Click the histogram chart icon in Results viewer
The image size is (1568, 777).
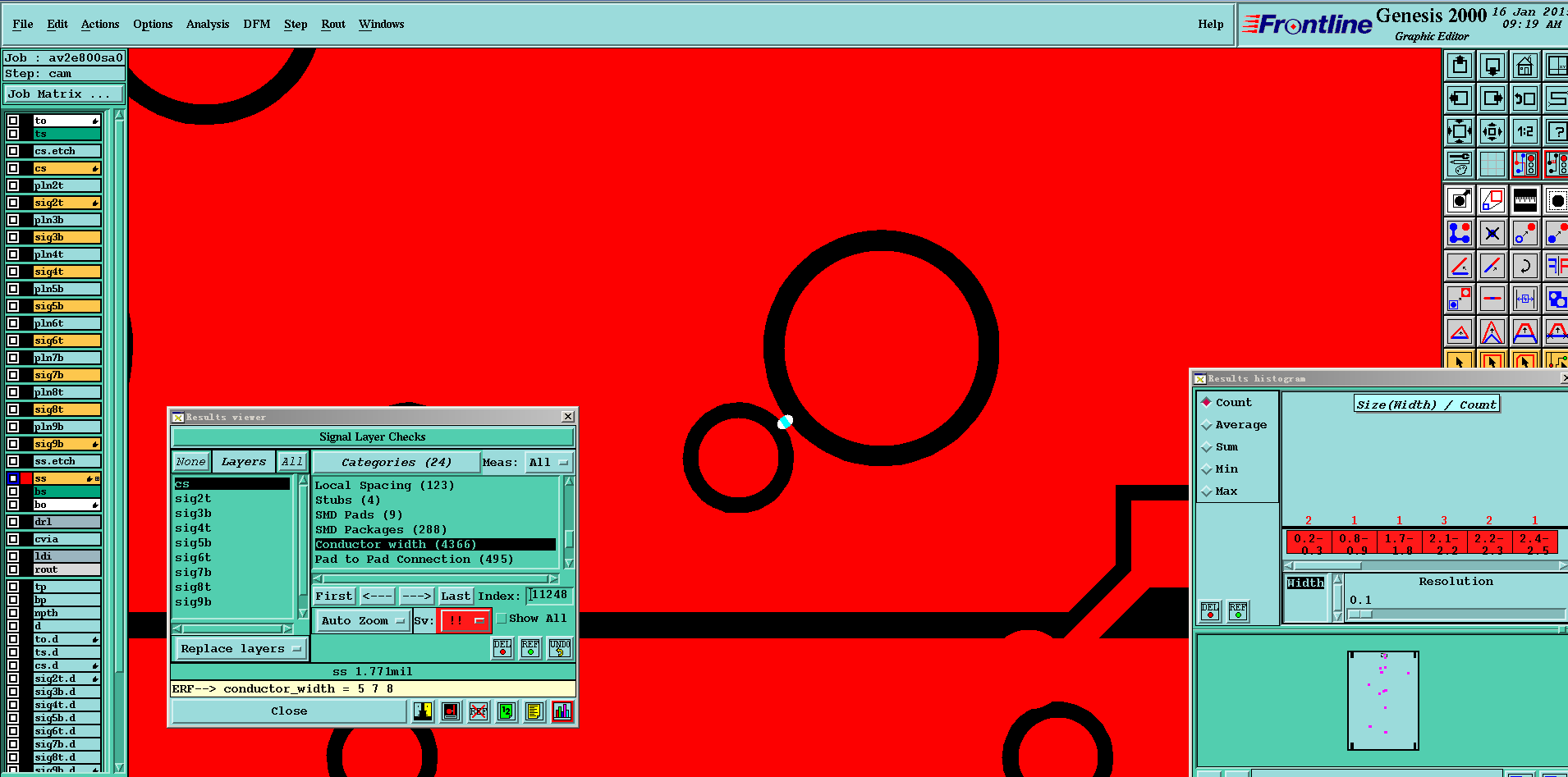coord(562,711)
